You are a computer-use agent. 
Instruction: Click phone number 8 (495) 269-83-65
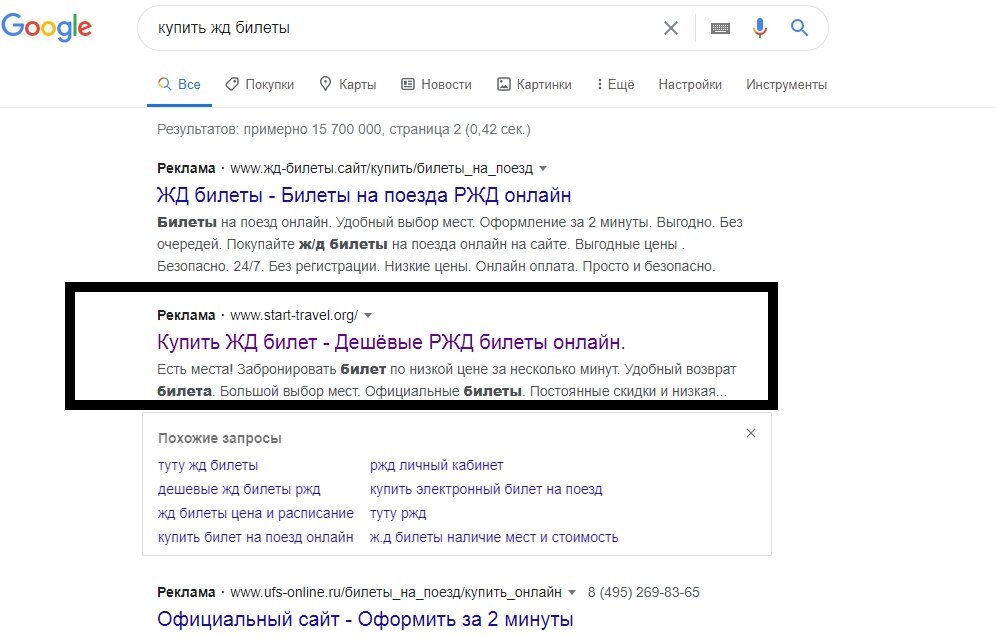tap(643, 593)
